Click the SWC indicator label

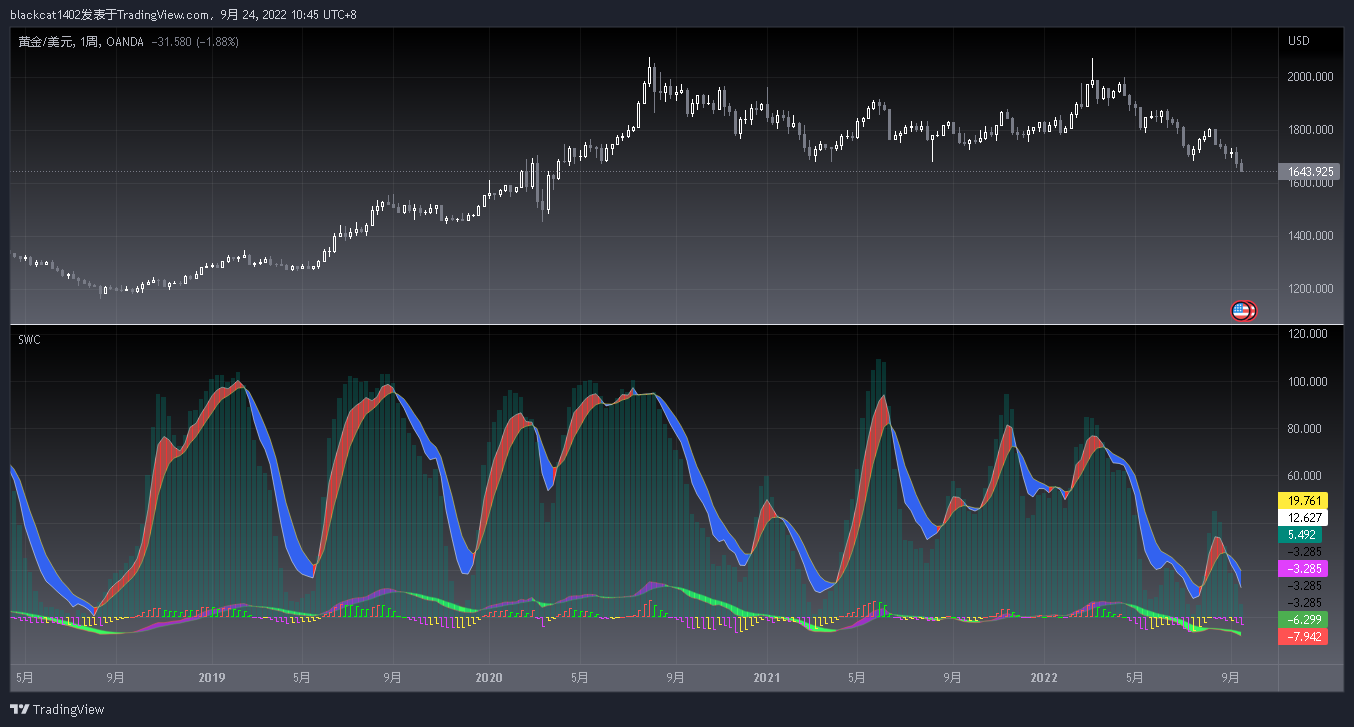pos(29,340)
